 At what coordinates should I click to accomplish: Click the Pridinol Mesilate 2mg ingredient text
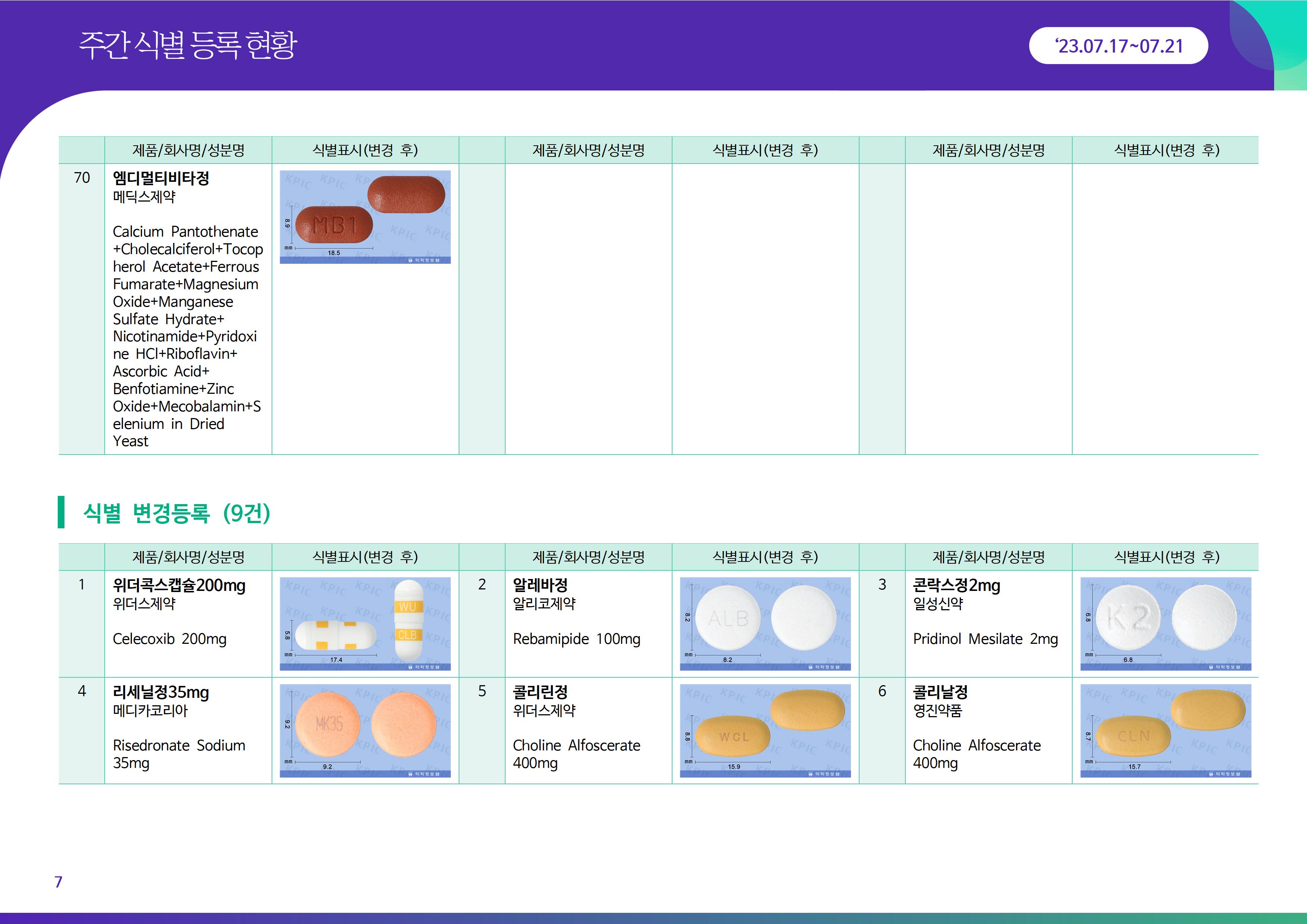[985, 639]
